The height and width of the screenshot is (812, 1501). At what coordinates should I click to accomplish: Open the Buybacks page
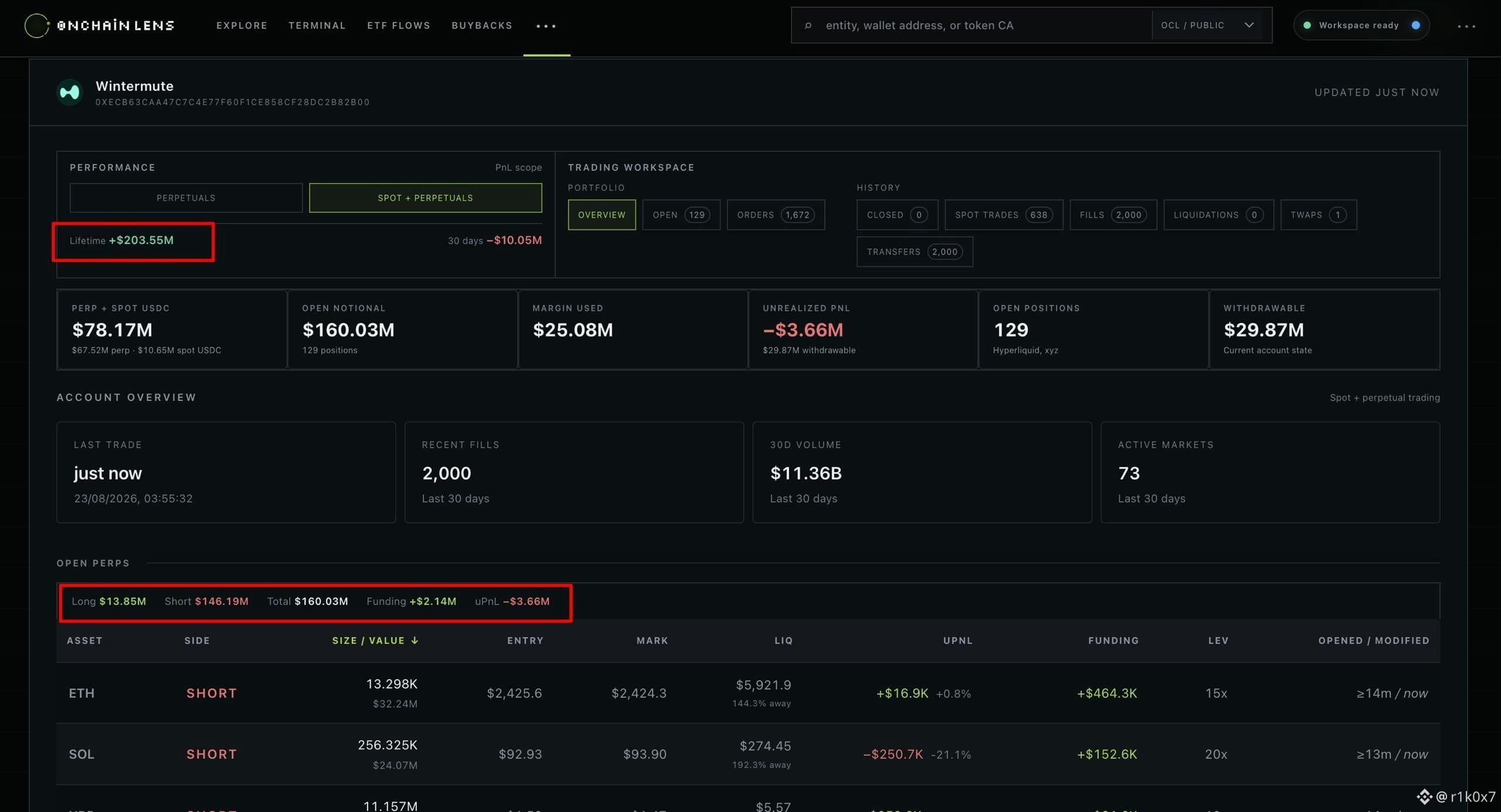click(482, 25)
